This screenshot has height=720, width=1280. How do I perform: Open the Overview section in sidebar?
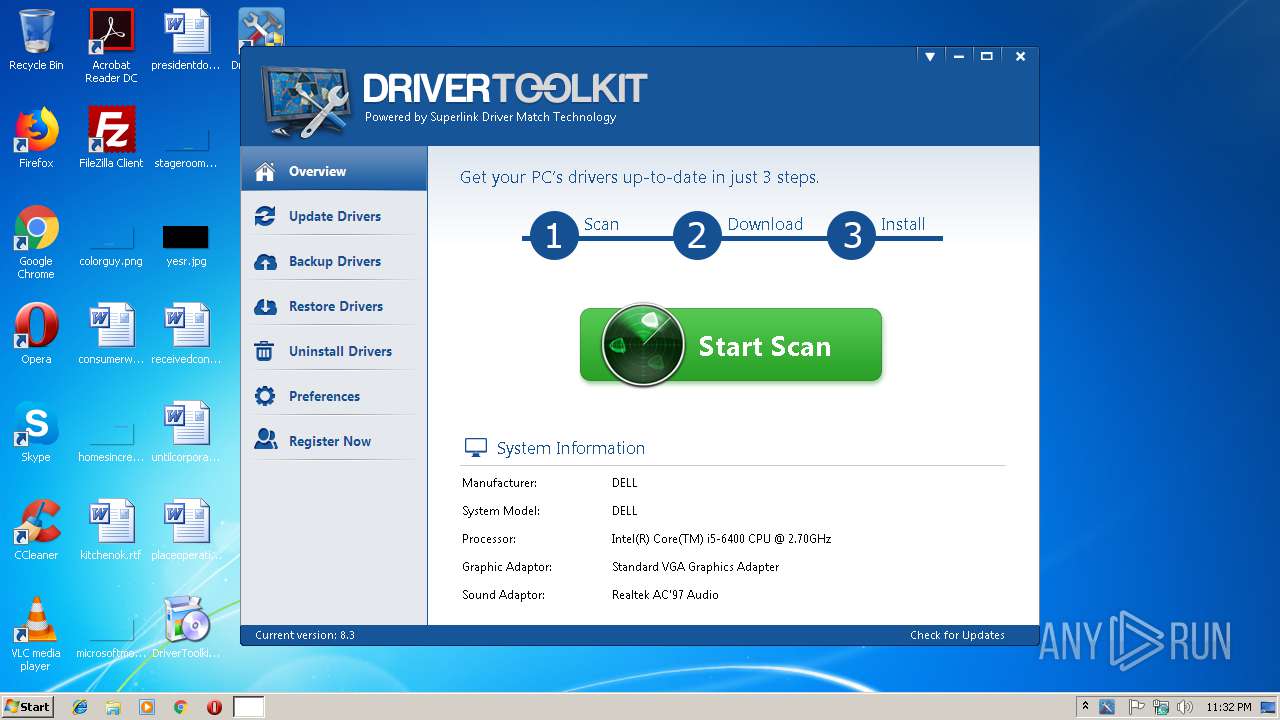pos(334,171)
